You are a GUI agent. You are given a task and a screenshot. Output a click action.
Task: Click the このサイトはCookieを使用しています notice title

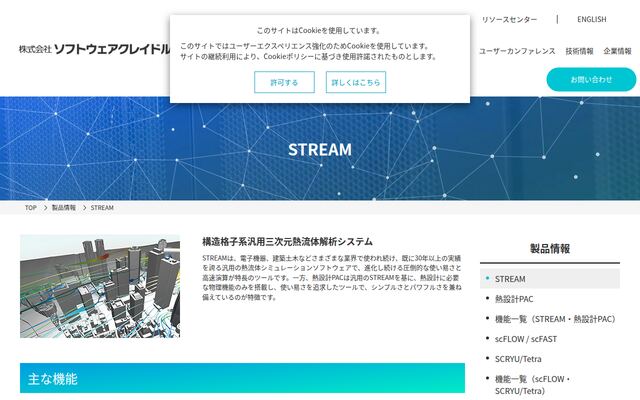[x=319, y=31]
